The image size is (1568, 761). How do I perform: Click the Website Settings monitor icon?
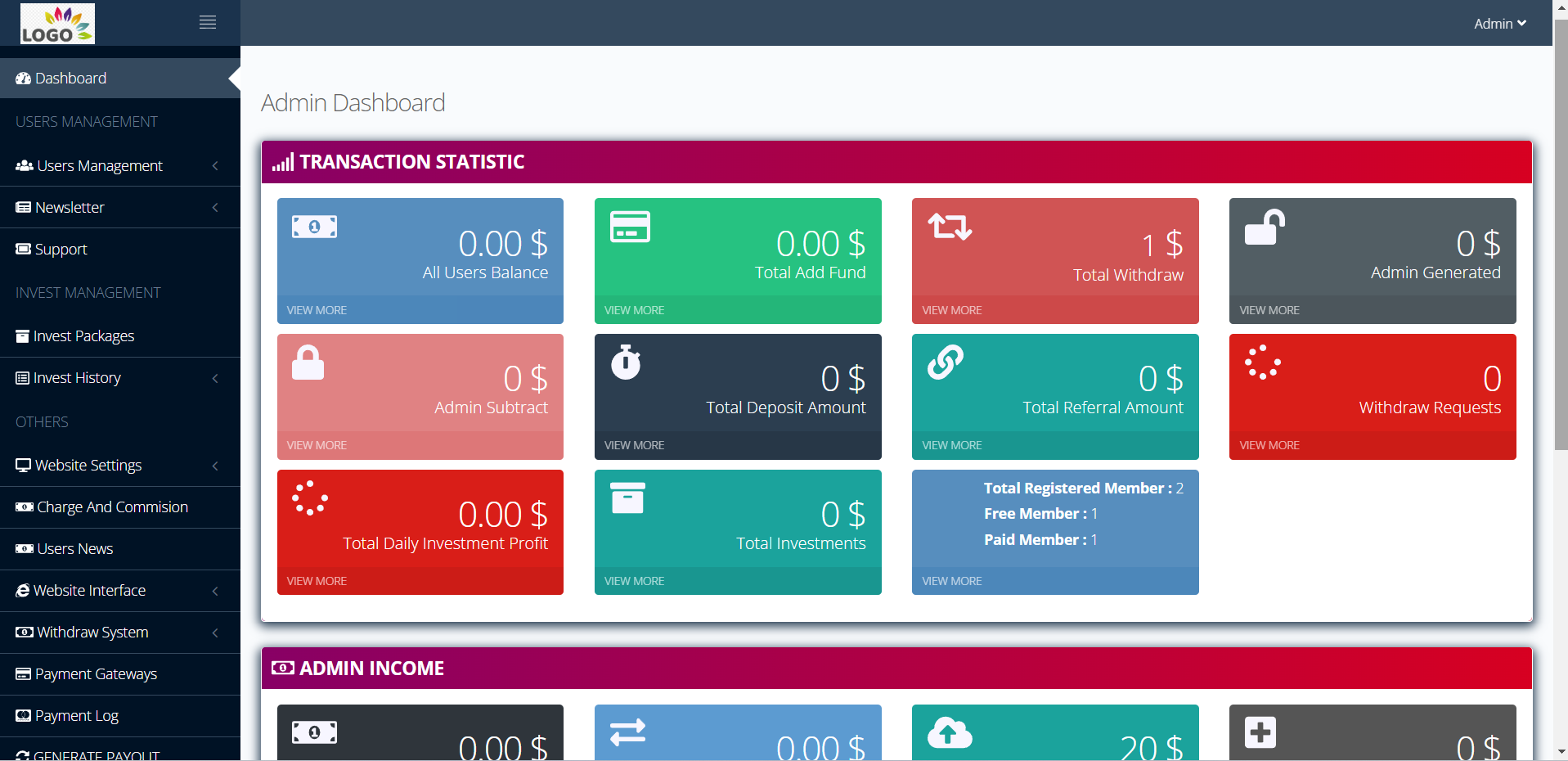click(x=24, y=465)
